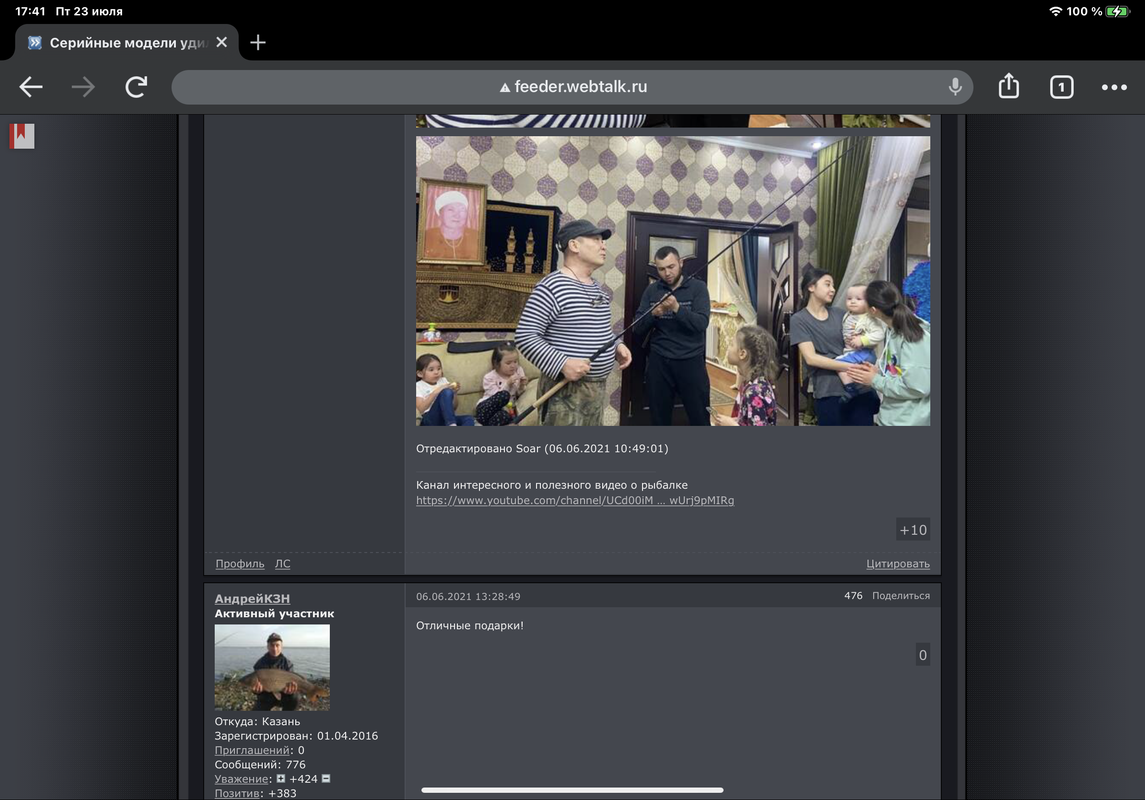The width and height of the screenshot is (1145, 800).
Task: Open a new tab with plus icon
Action: [258, 42]
